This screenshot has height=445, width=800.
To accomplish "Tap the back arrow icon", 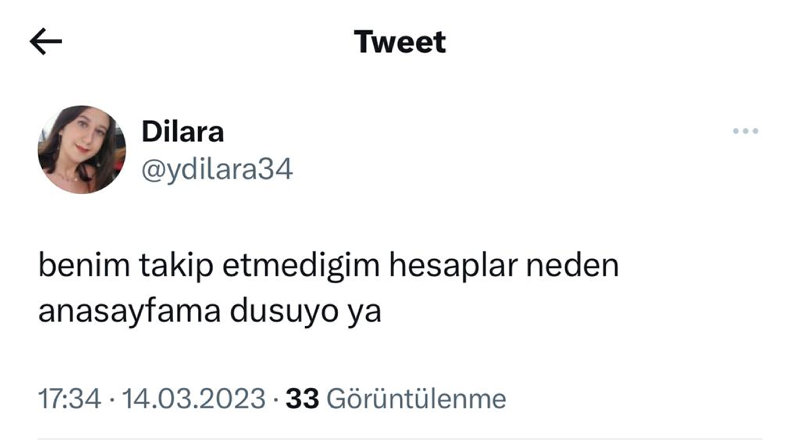I will (46, 41).
